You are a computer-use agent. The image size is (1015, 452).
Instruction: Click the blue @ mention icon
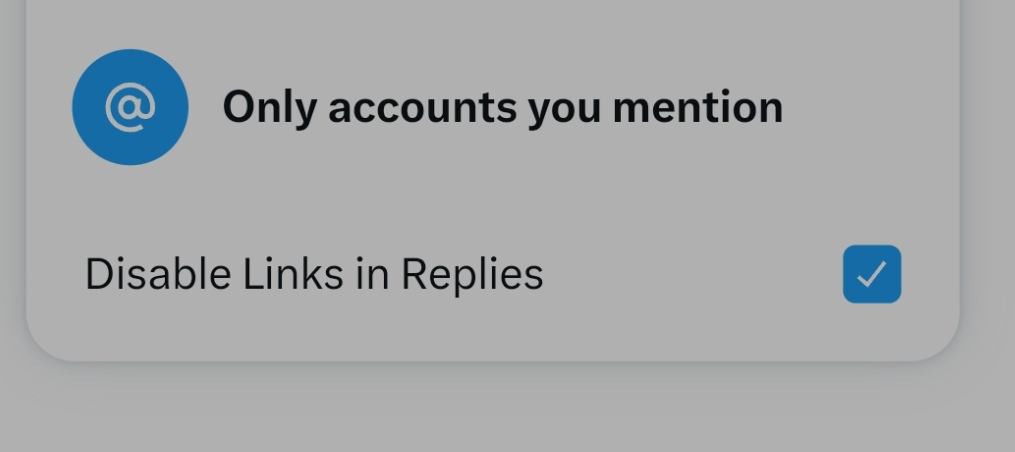130,107
